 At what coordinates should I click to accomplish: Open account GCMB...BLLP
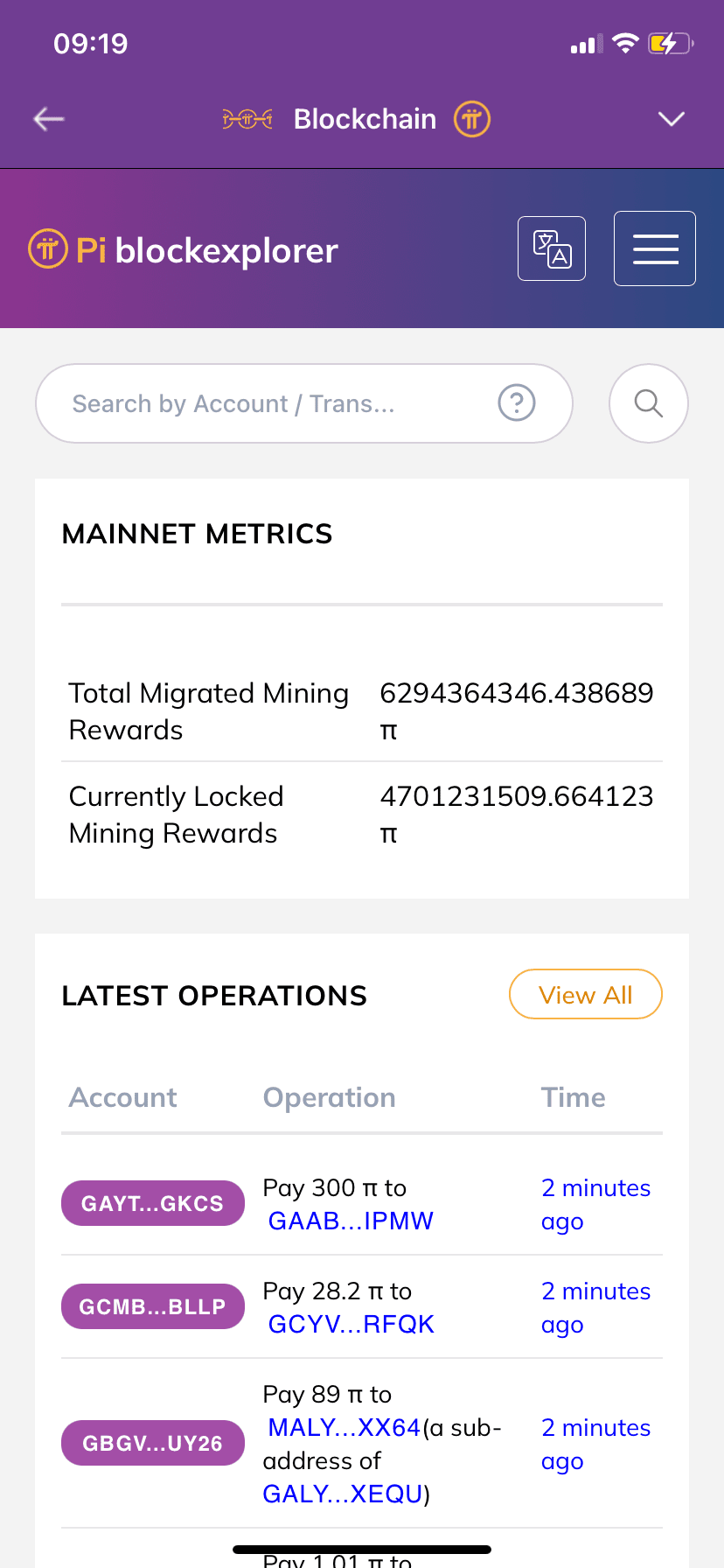(x=153, y=1306)
